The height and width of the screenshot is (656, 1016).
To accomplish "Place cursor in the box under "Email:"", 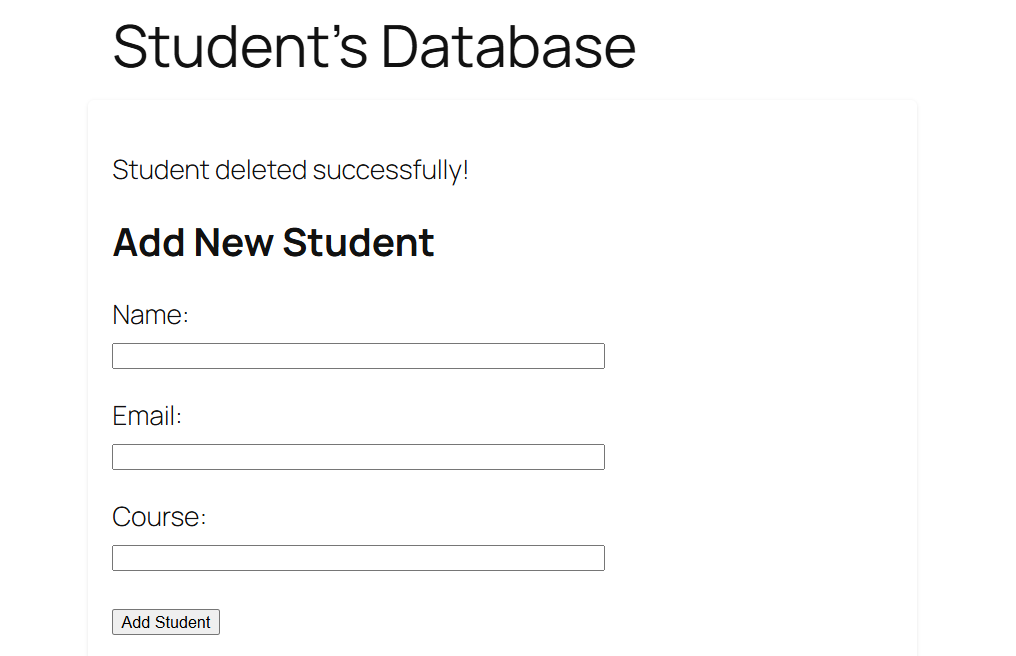I will pyautogui.click(x=358, y=457).
